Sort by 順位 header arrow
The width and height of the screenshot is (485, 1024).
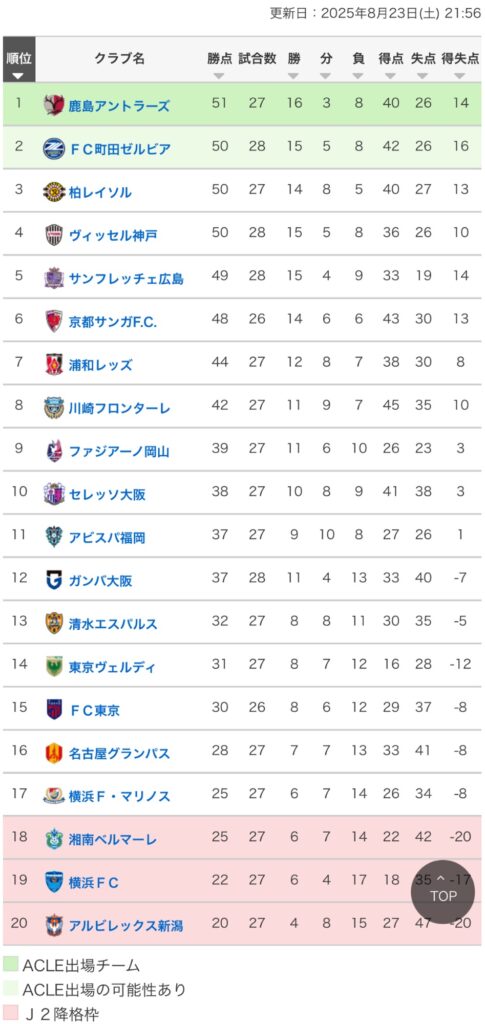click(18, 76)
